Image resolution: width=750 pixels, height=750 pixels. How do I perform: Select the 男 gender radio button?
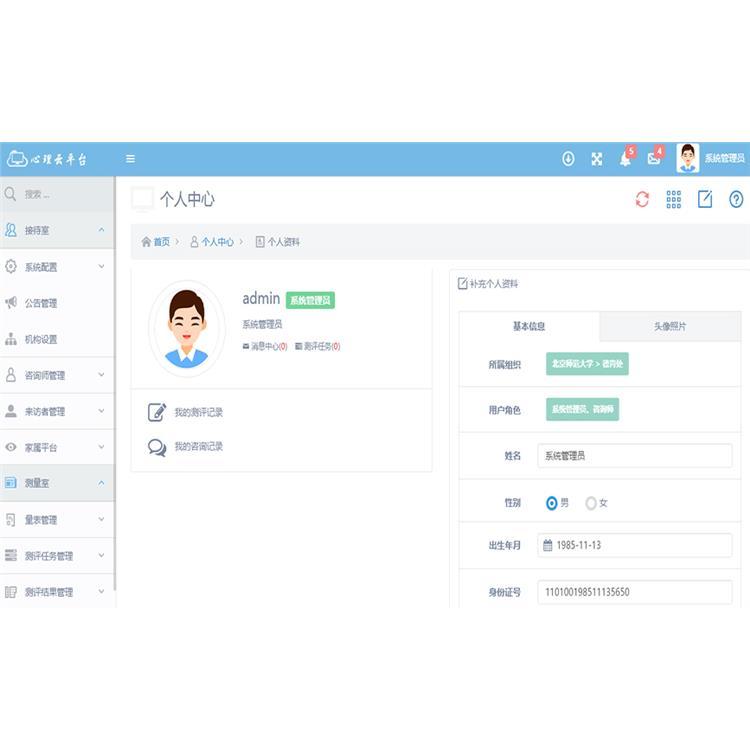[552, 503]
